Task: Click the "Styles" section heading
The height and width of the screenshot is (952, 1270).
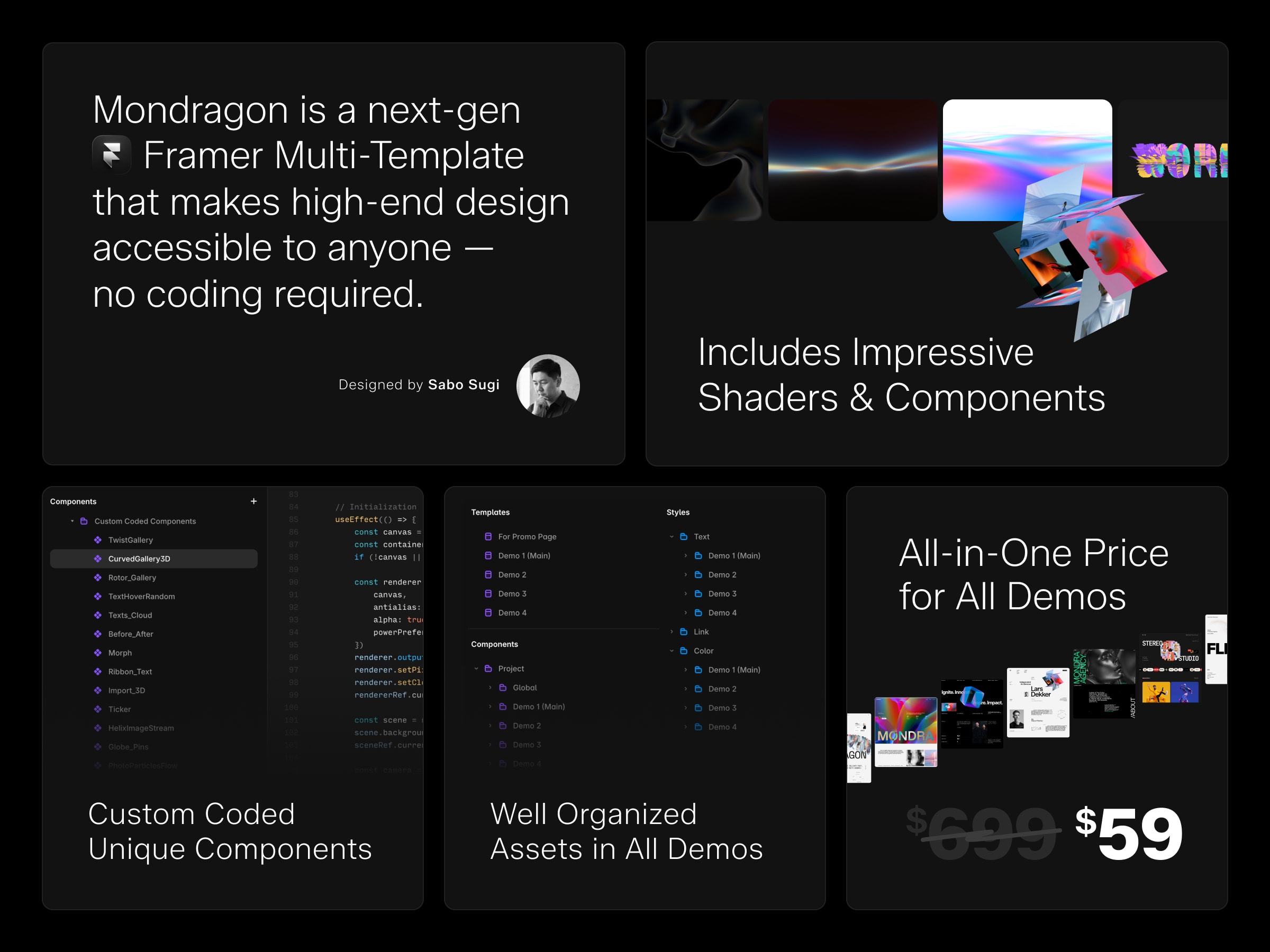Action: pyautogui.click(x=678, y=512)
